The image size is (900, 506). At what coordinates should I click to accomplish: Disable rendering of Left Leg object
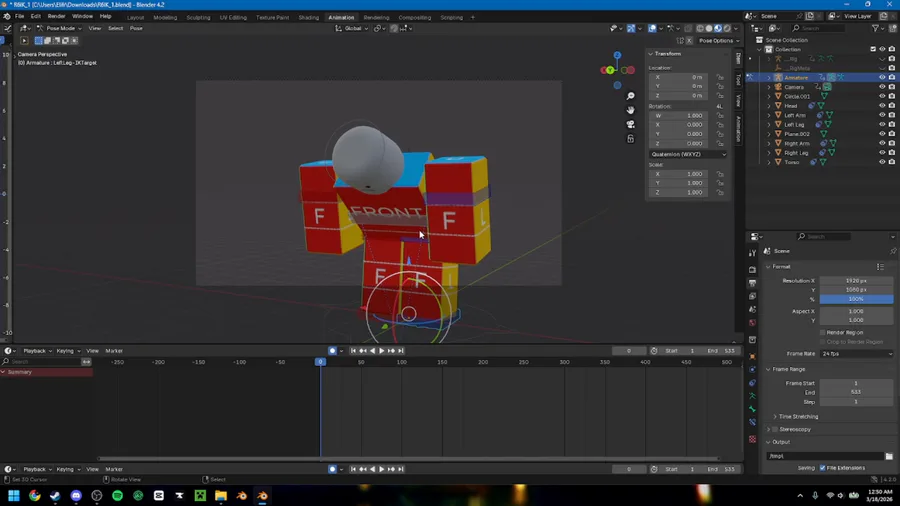(891, 124)
